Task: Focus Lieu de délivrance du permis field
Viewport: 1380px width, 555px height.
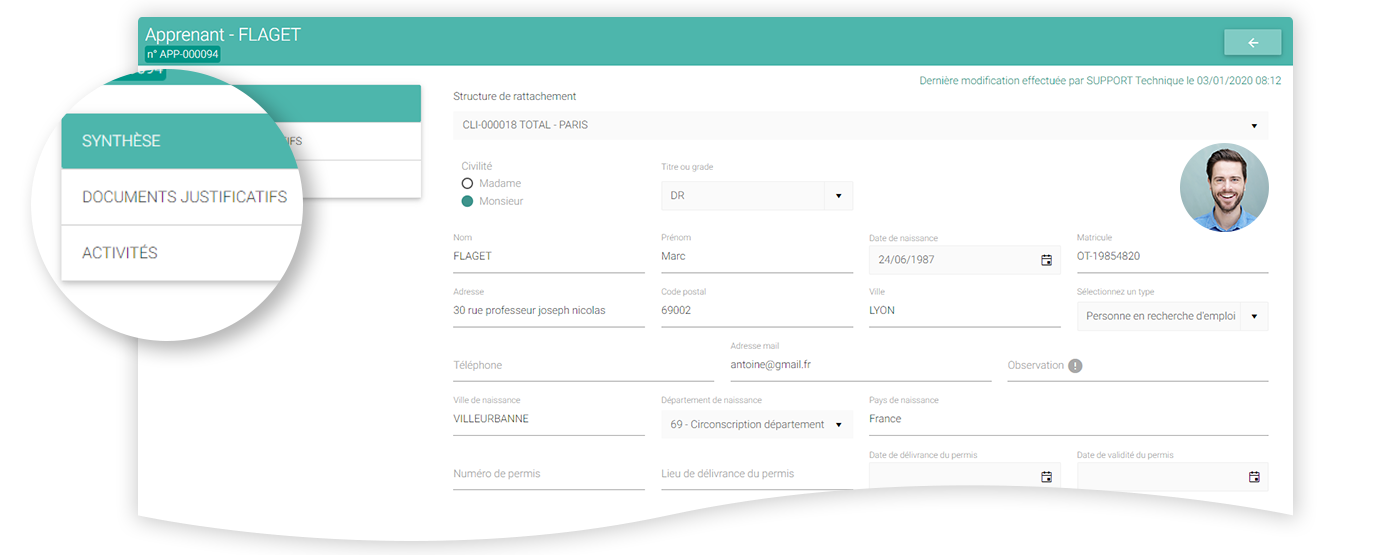Action: click(x=757, y=474)
